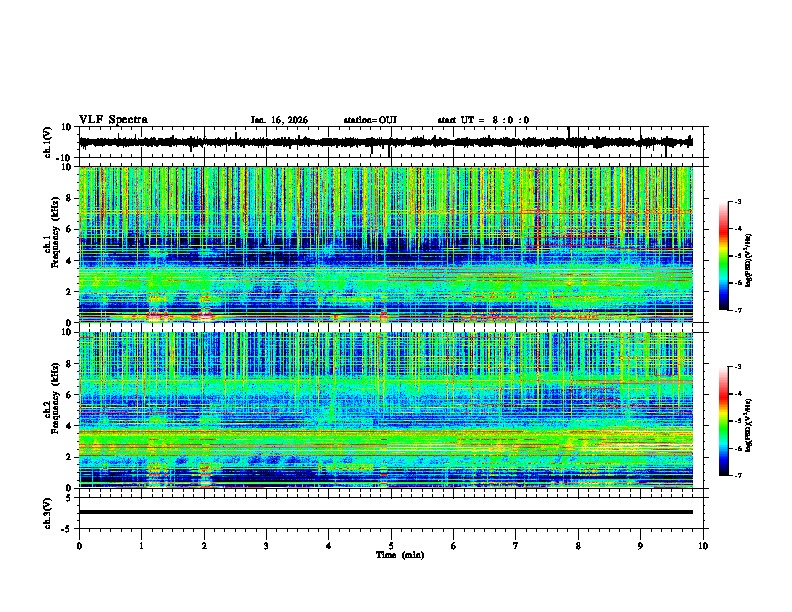Click the "-7" label below the ch.2 color bar
This screenshot has width=792, height=612.
[737, 475]
